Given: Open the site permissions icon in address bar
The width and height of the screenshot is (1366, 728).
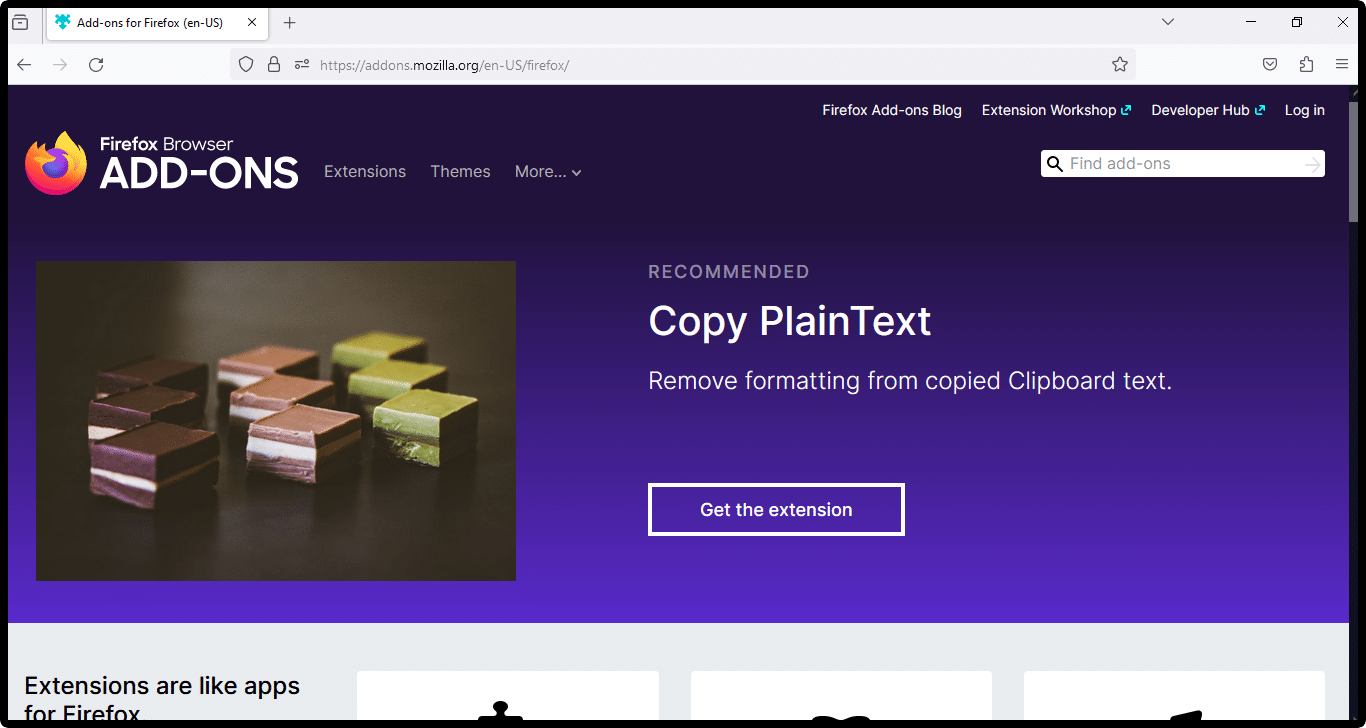Looking at the screenshot, I should click(302, 65).
